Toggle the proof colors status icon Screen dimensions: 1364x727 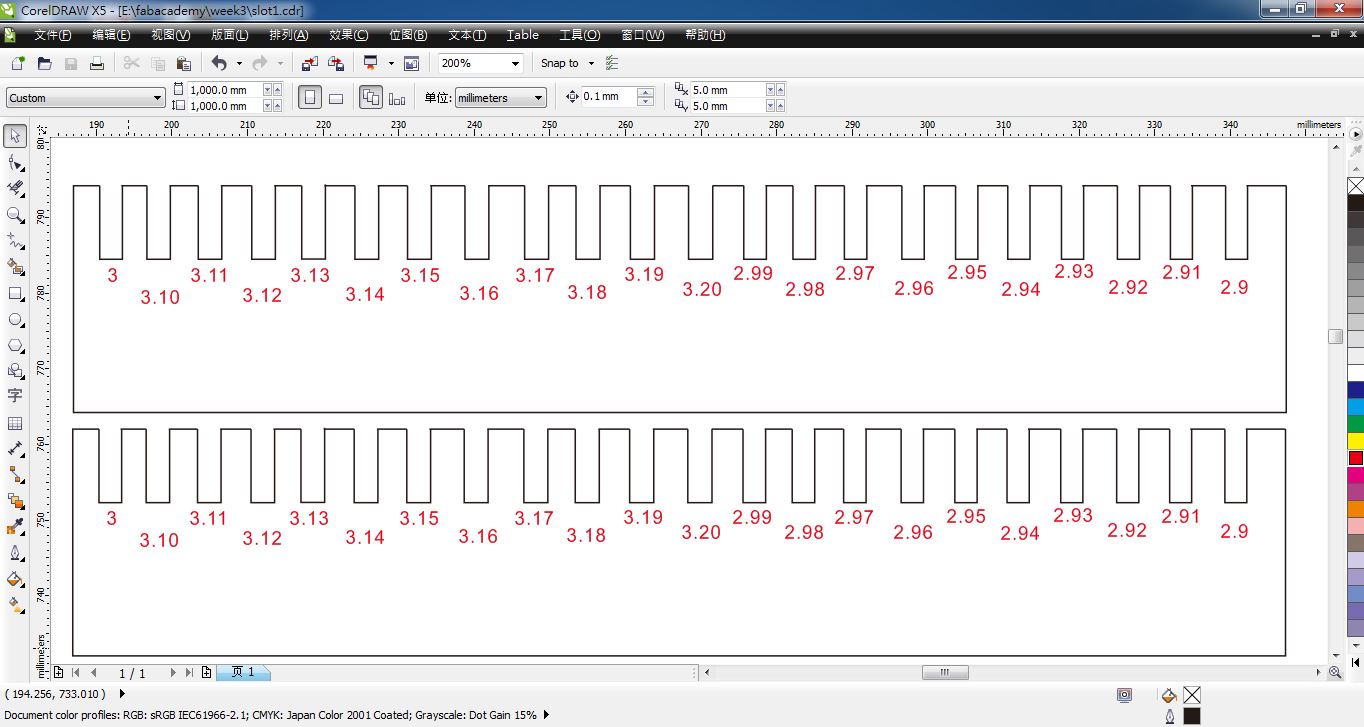pos(1125,695)
